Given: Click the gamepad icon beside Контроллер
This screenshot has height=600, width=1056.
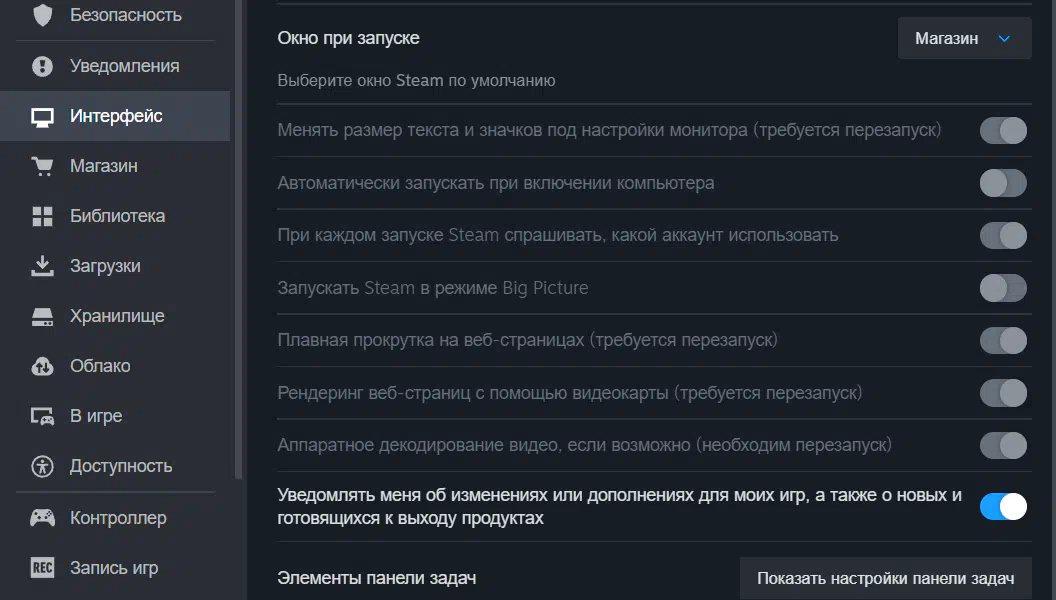Looking at the screenshot, I should pyautogui.click(x=42, y=518).
